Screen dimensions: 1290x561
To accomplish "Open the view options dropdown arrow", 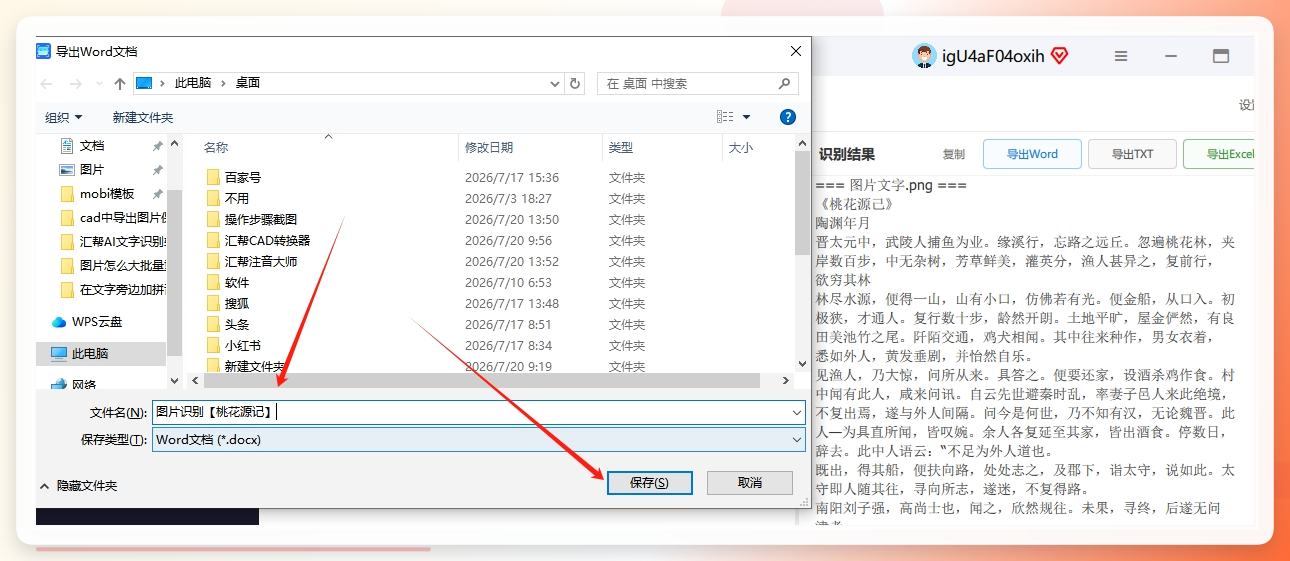I will pyautogui.click(x=746, y=118).
